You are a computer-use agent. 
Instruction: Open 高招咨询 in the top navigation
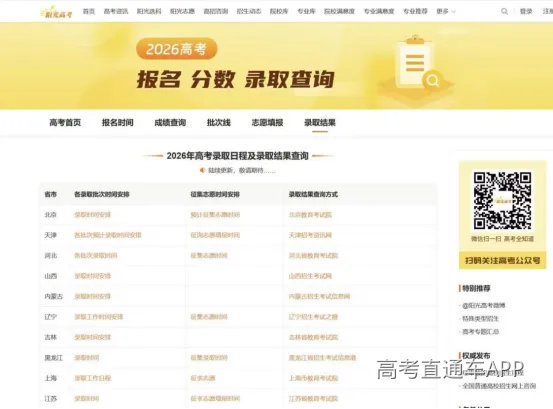[x=216, y=12]
